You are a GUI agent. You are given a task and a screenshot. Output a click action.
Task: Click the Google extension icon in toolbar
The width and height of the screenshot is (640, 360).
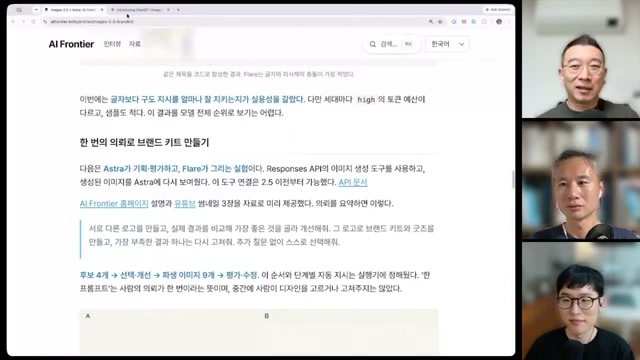pyautogui.click(x=454, y=21)
